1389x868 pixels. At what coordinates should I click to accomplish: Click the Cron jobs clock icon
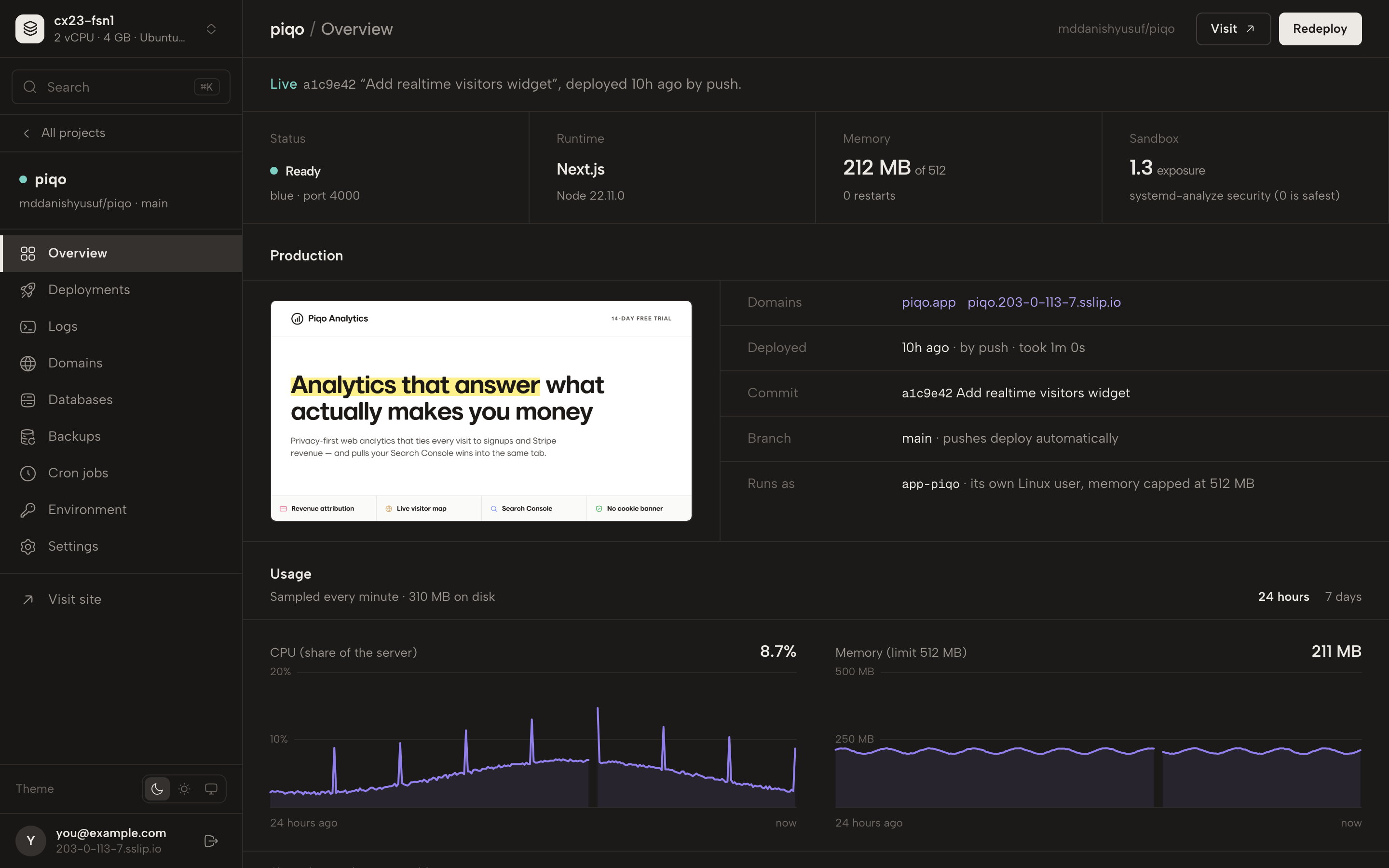click(x=27, y=473)
